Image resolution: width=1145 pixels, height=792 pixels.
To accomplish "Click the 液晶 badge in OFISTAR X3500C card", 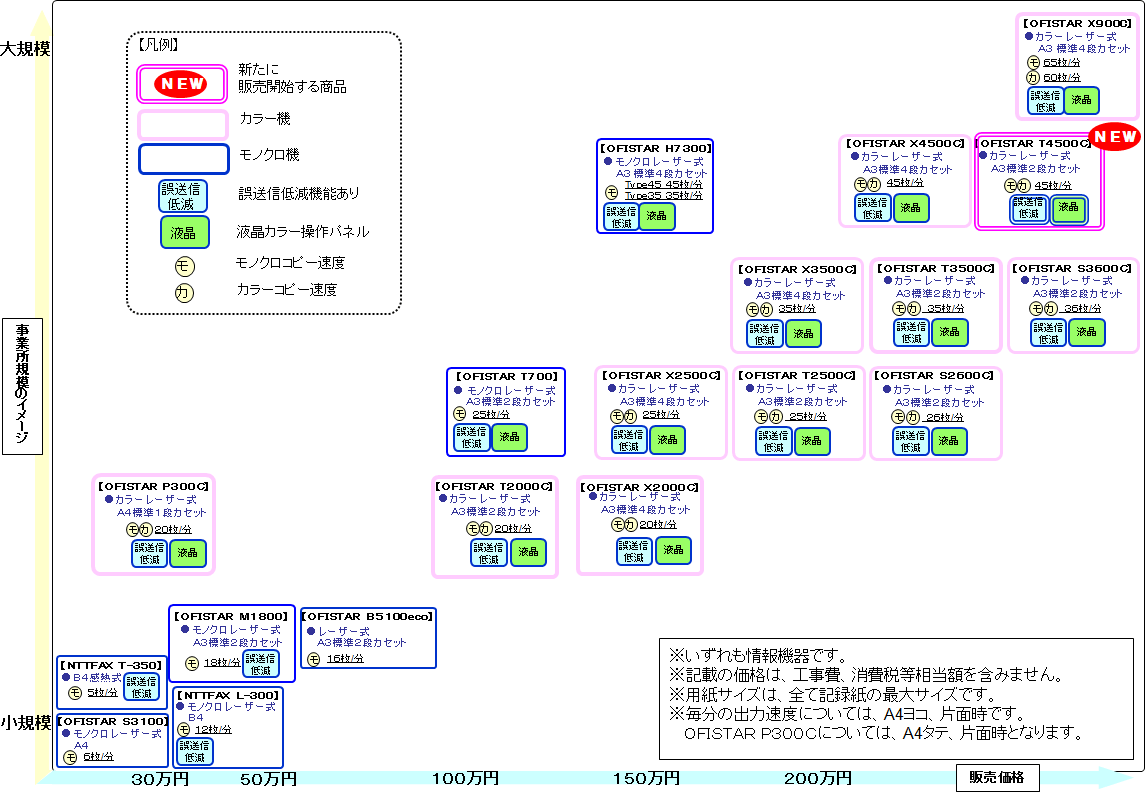I will click(x=803, y=334).
